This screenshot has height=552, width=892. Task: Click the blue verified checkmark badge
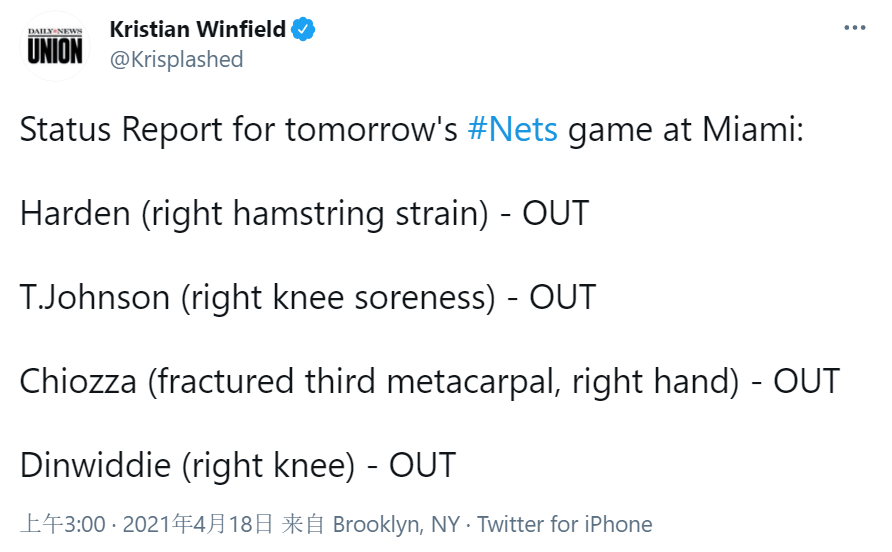(303, 29)
